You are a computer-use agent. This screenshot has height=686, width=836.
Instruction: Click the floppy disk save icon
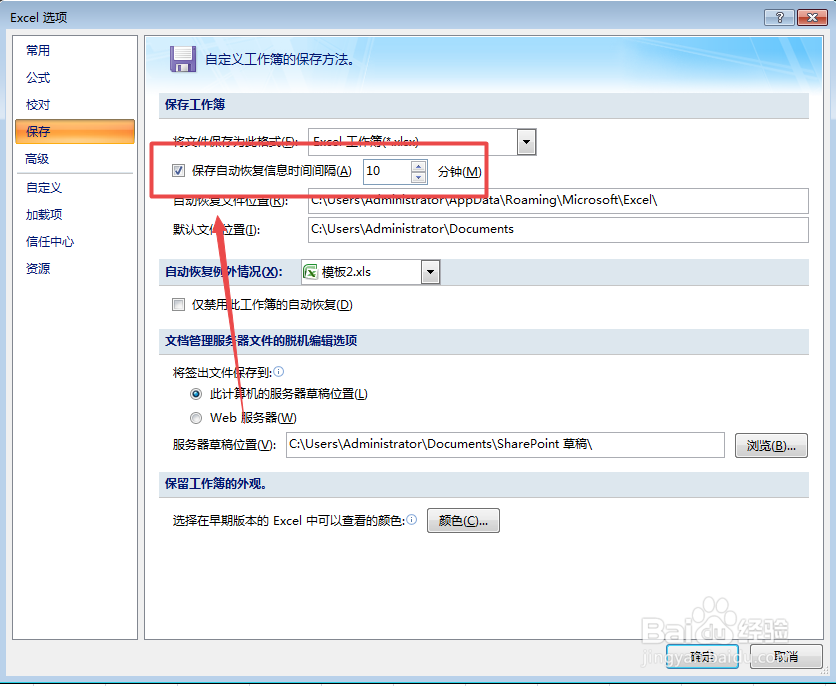[183, 59]
